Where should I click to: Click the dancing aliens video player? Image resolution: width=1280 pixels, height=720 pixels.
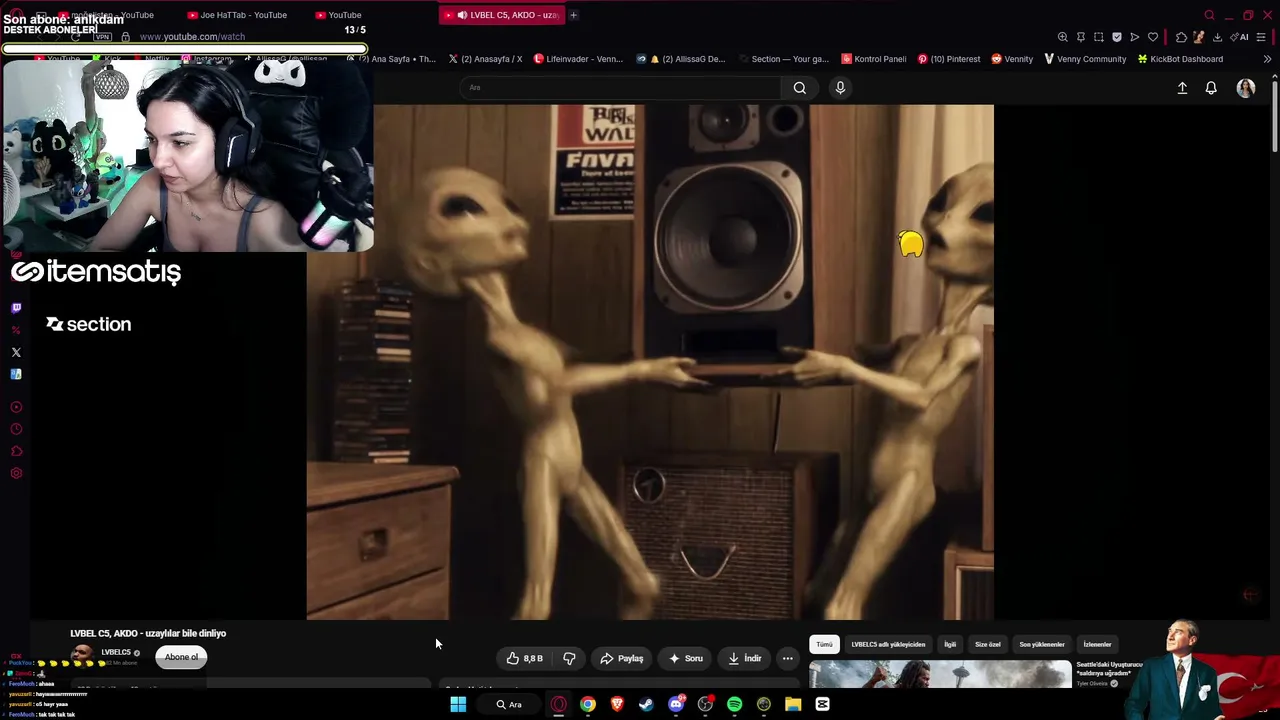tap(650, 362)
